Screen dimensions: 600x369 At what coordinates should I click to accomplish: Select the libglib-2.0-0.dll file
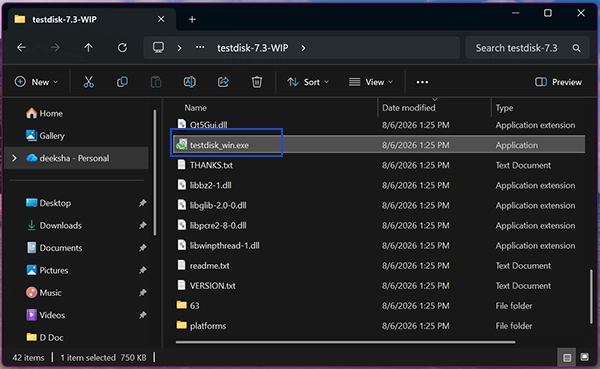[218, 206]
